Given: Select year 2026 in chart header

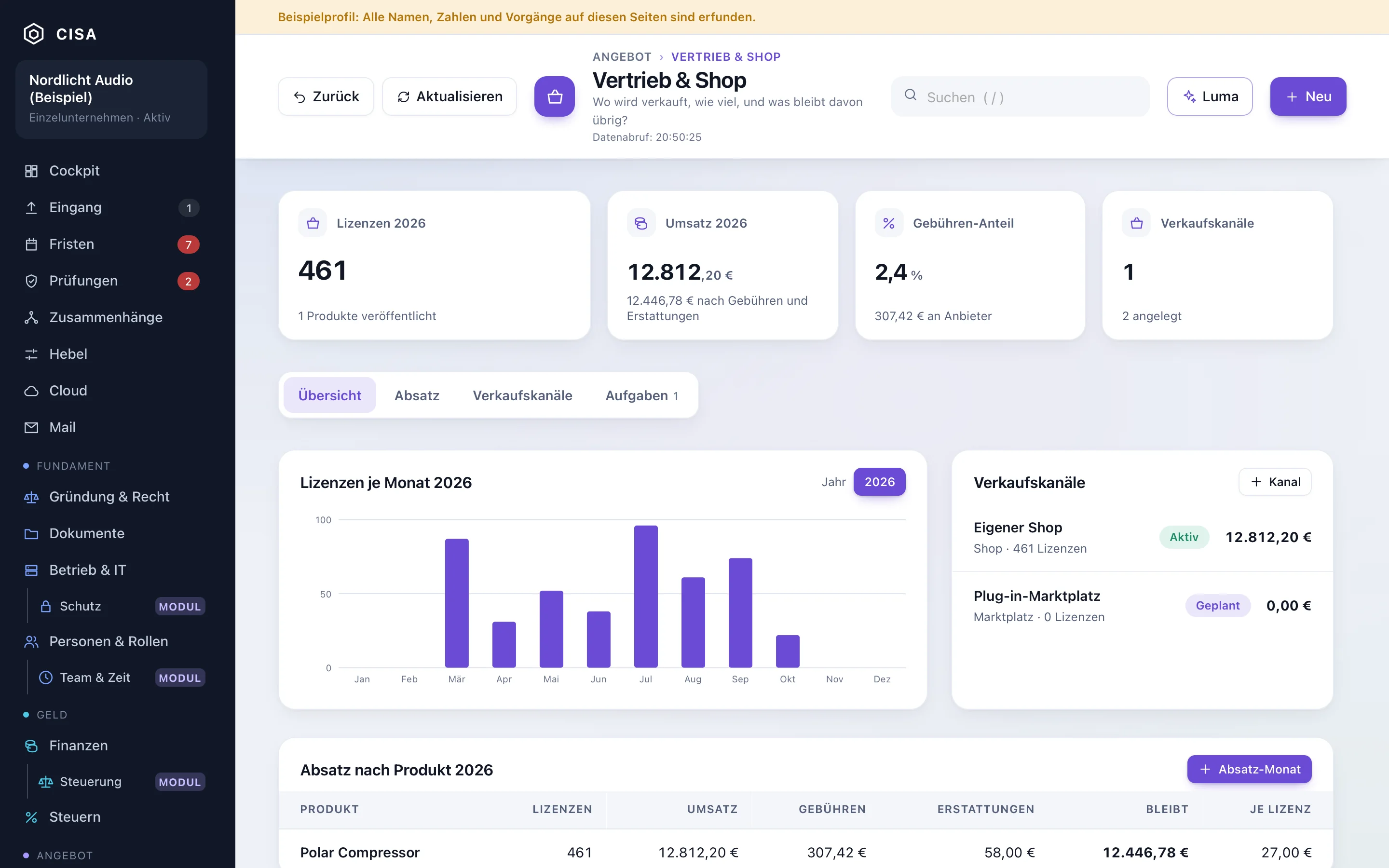Looking at the screenshot, I should click(879, 482).
